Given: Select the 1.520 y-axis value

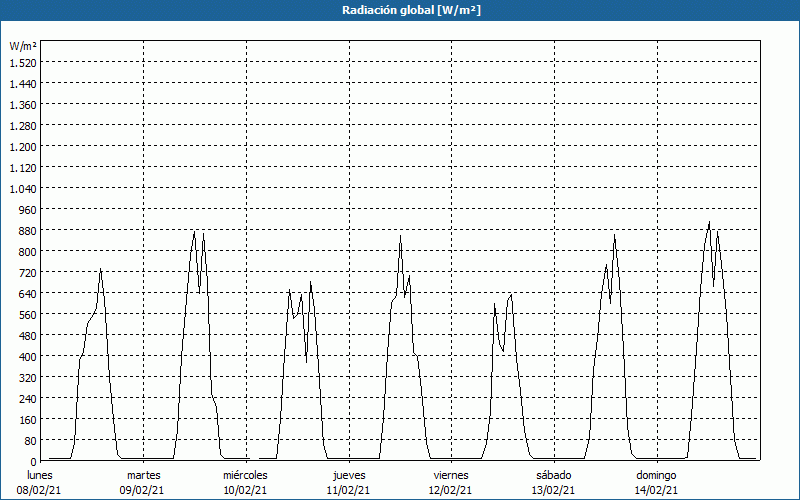Looking at the screenshot, I should tap(23, 62).
